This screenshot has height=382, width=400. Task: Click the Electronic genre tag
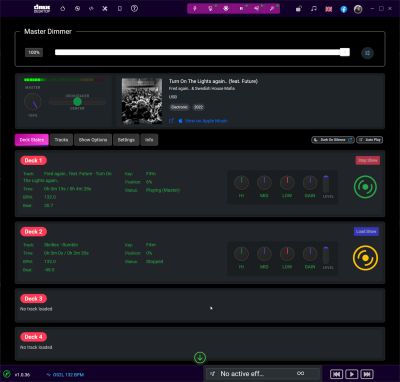pyautogui.click(x=179, y=107)
